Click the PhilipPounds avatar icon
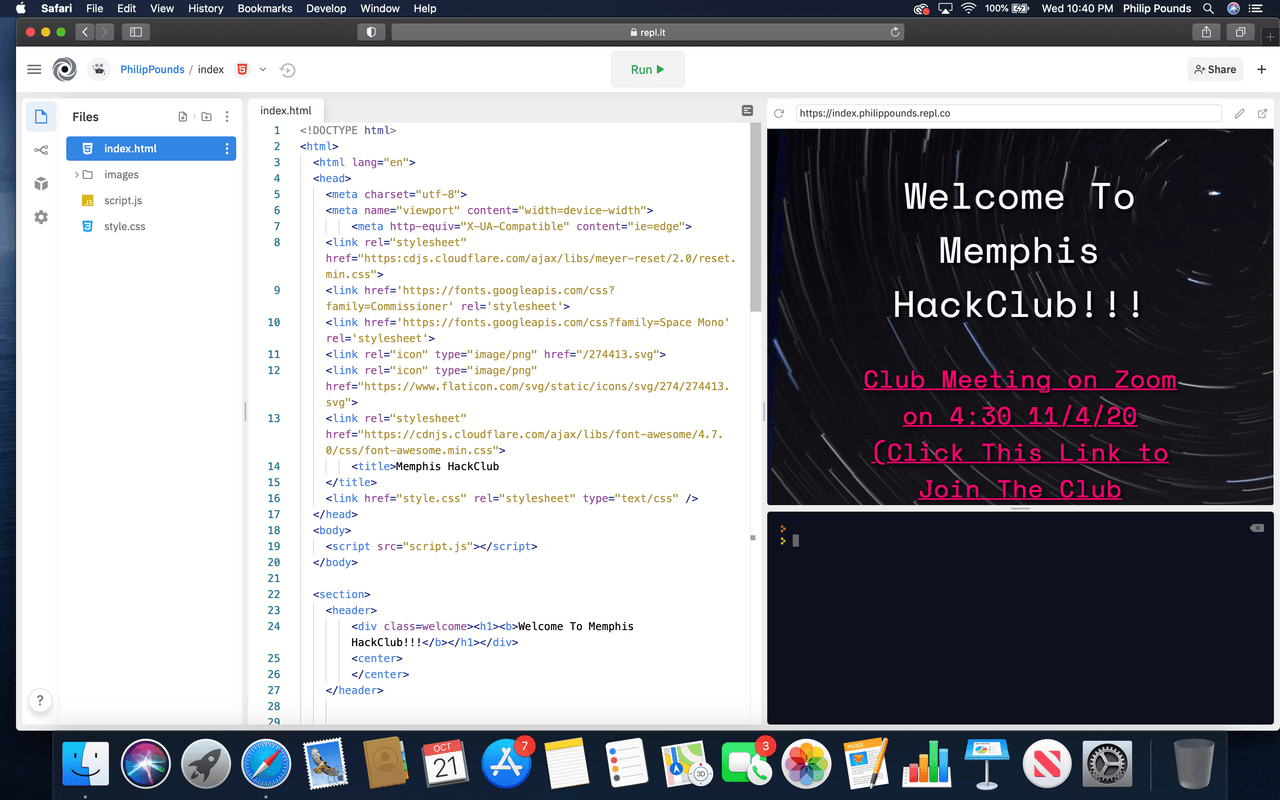This screenshot has width=1280, height=800. (x=99, y=70)
